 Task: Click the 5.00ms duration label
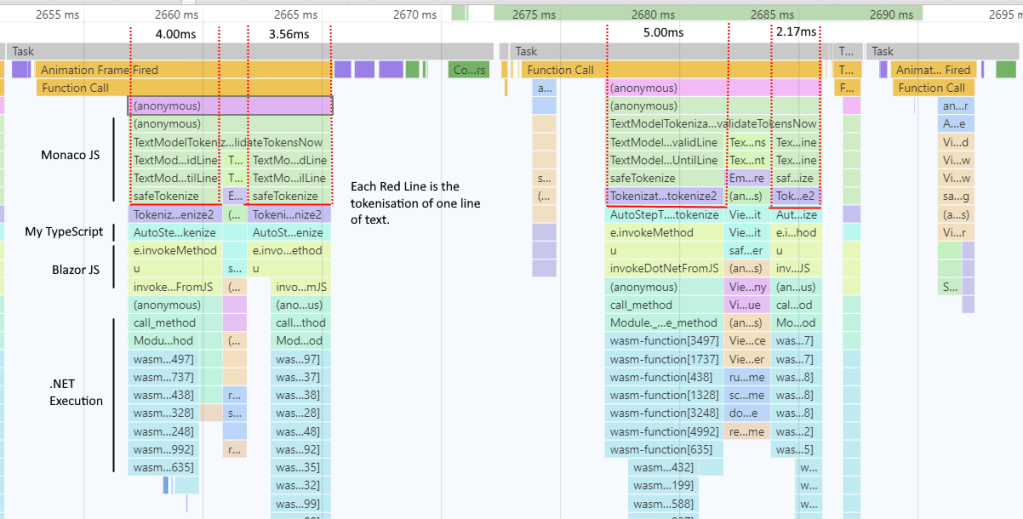[x=663, y=33]
